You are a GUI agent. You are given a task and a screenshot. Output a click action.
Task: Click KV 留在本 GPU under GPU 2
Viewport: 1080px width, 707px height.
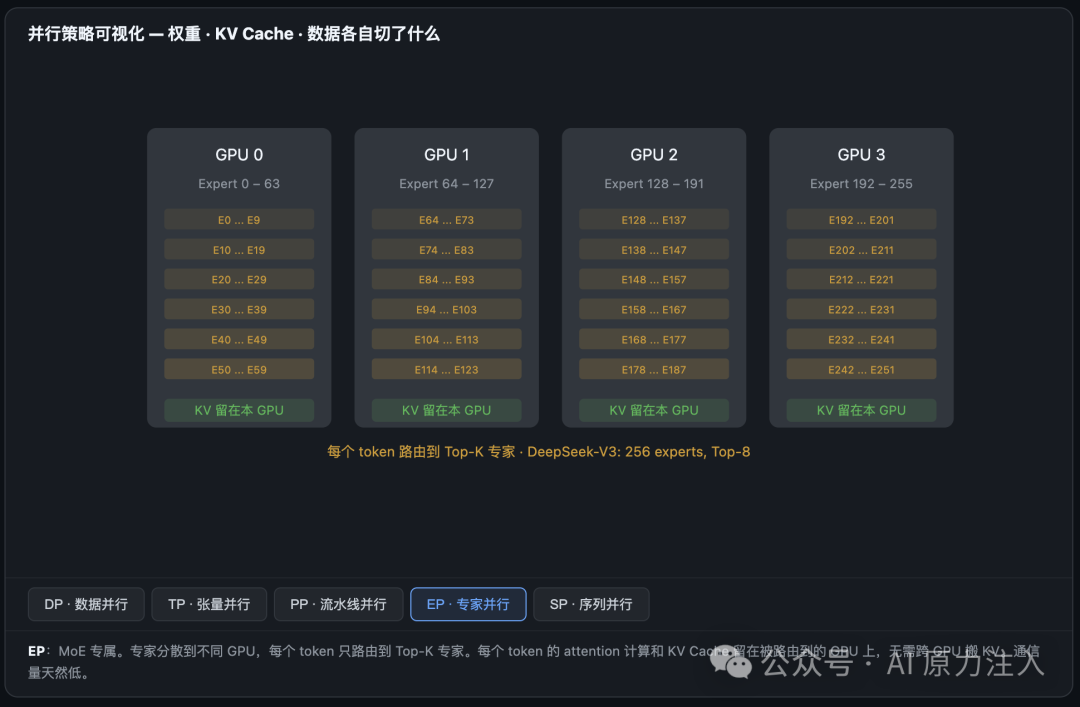coord(654,410)
